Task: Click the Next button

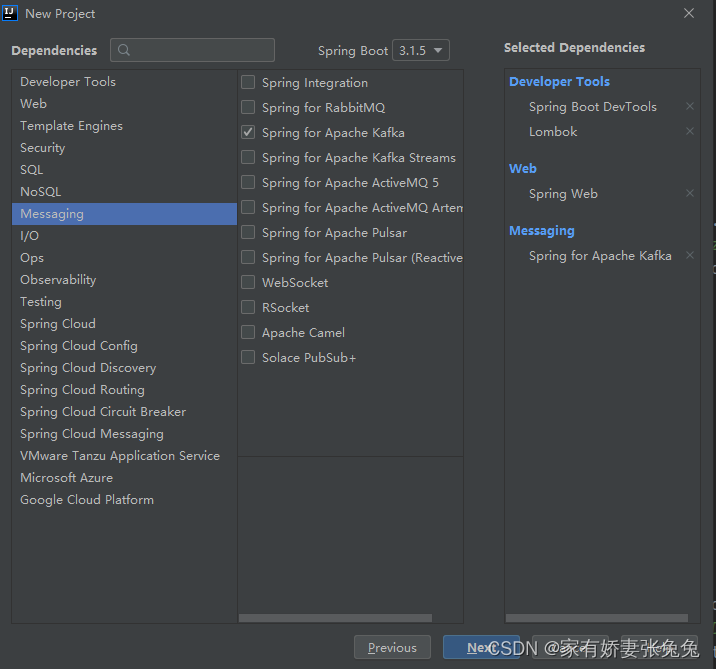Action: coord(481,647)
